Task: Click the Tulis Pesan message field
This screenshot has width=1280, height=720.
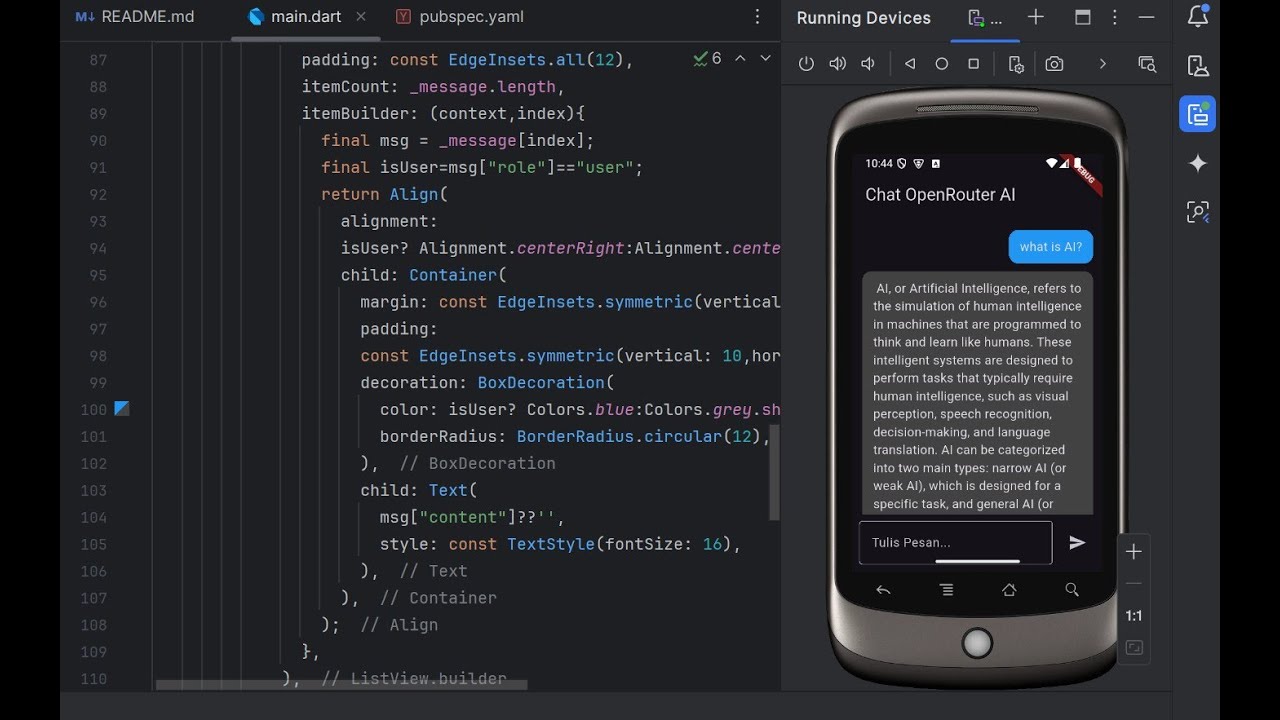Action: (x=955, y=542)
